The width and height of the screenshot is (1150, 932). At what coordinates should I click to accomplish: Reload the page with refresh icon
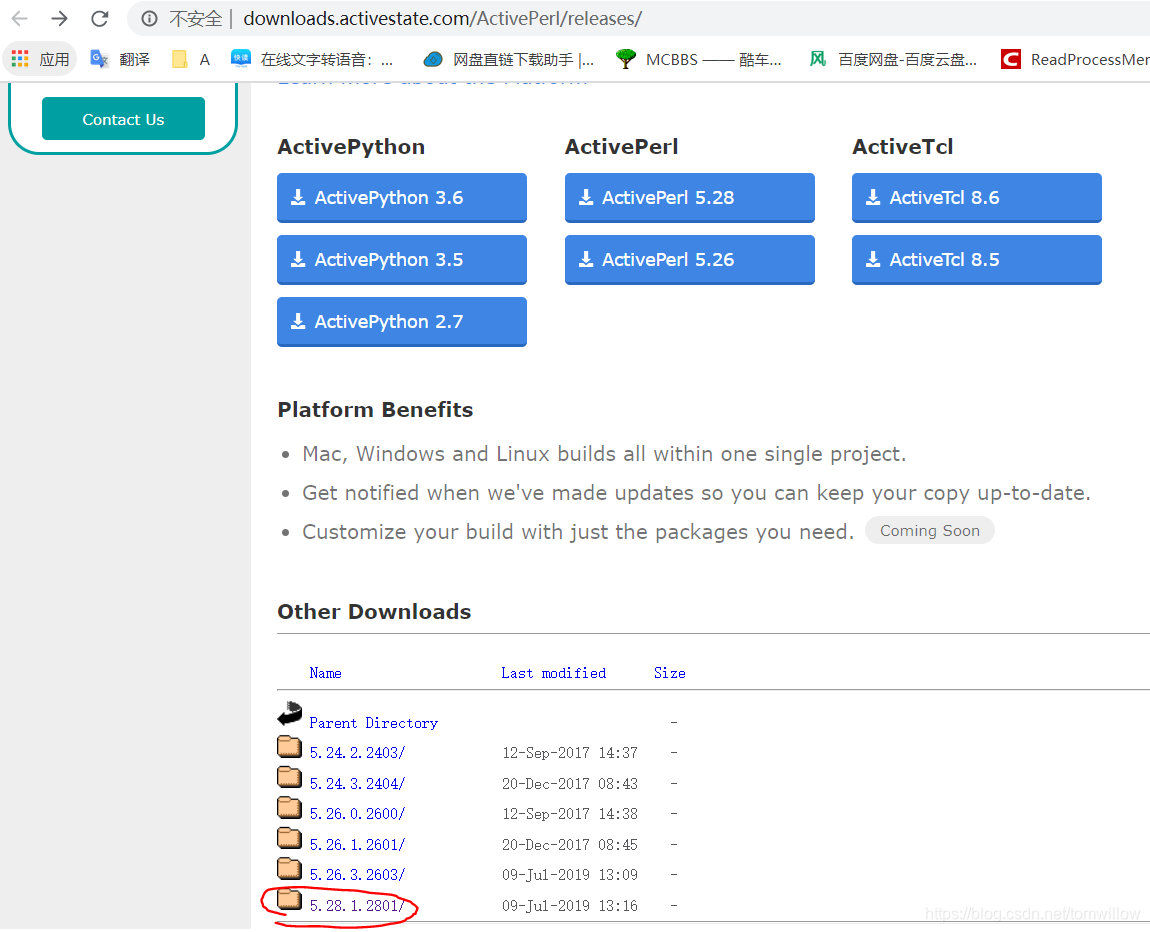click(100, 18)
